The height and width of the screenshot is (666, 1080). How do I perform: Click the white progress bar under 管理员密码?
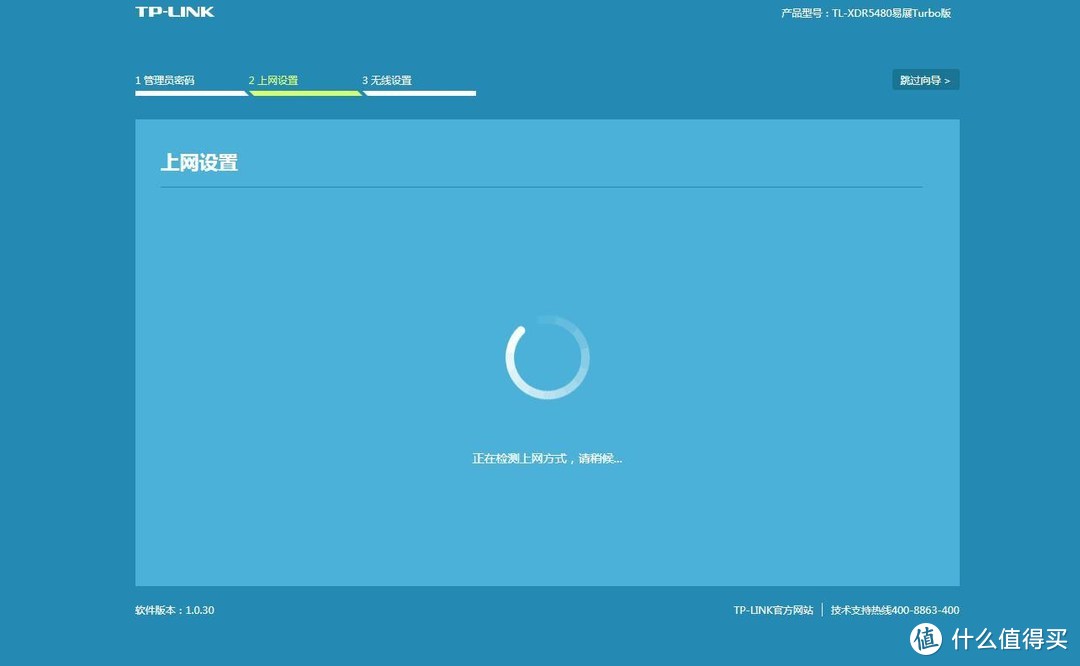coord(190,94)
